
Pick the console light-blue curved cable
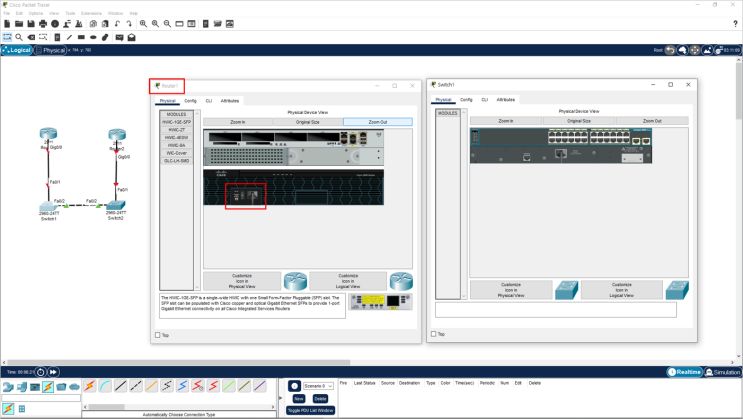(x=105, y=386)
